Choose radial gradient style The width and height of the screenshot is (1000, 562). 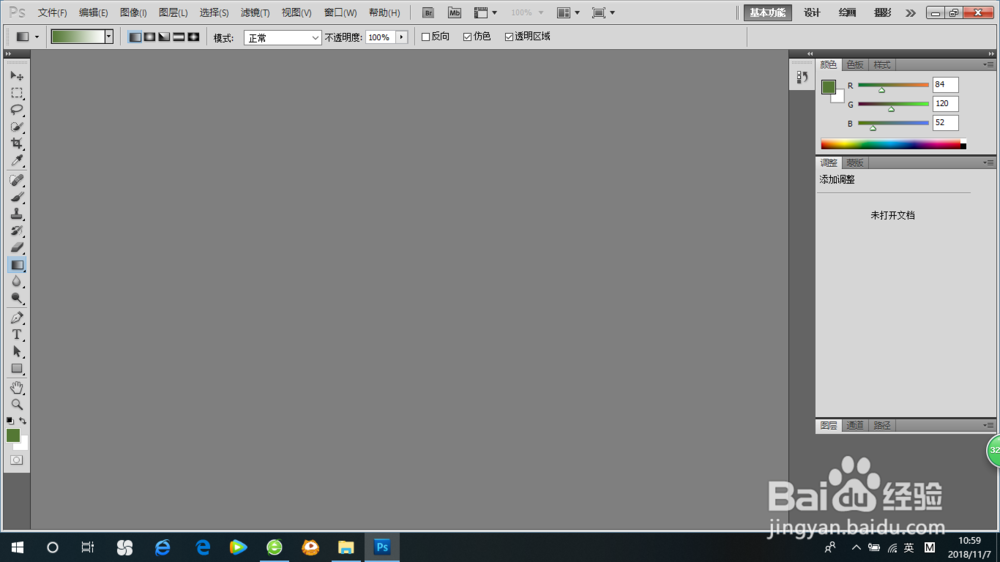[x=149, y=37]
